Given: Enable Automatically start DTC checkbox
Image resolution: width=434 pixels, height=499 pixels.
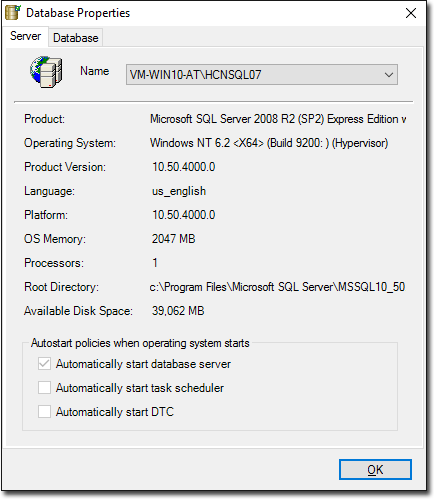Looking at the screenshot, I should tap(44, 412).
